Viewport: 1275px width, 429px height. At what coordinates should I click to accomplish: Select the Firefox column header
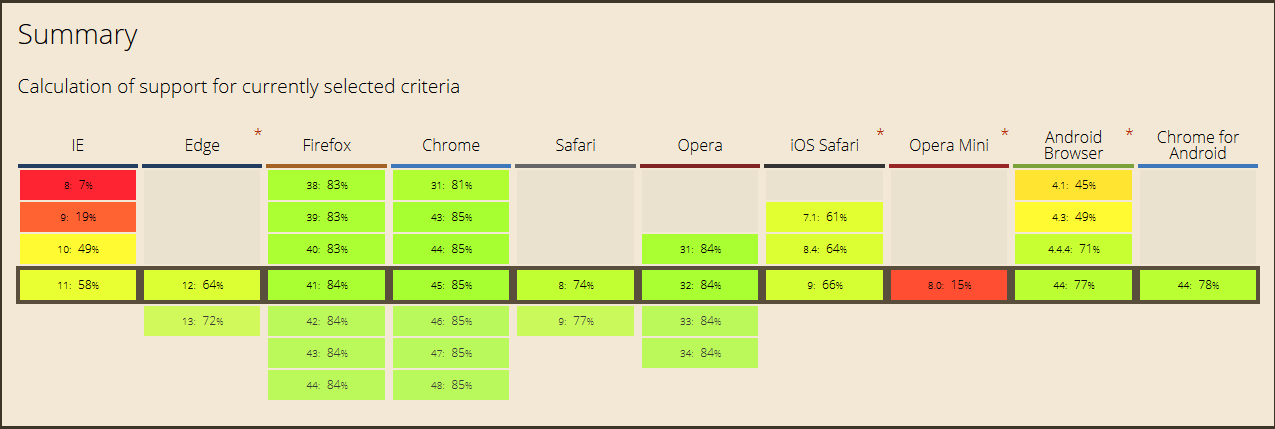326,146
